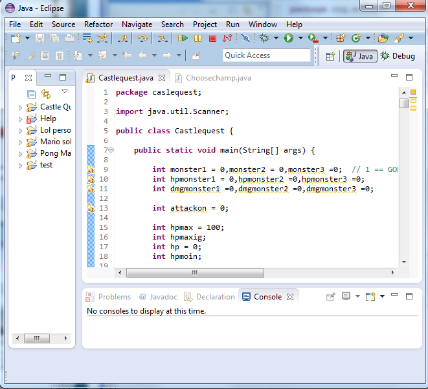
Task: Click the Search flashlight toolbar icon
Action: pos(399,38)
